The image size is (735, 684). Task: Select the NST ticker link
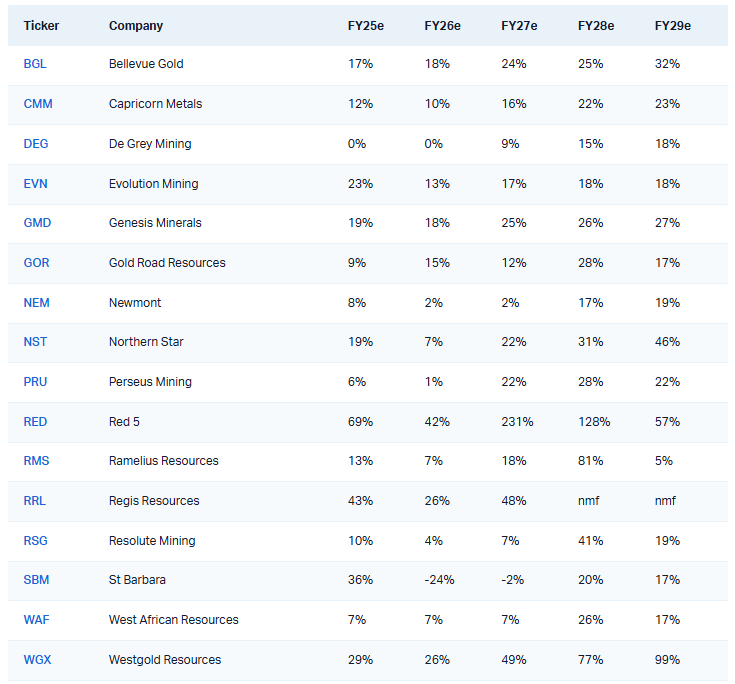tap(35, 342)
